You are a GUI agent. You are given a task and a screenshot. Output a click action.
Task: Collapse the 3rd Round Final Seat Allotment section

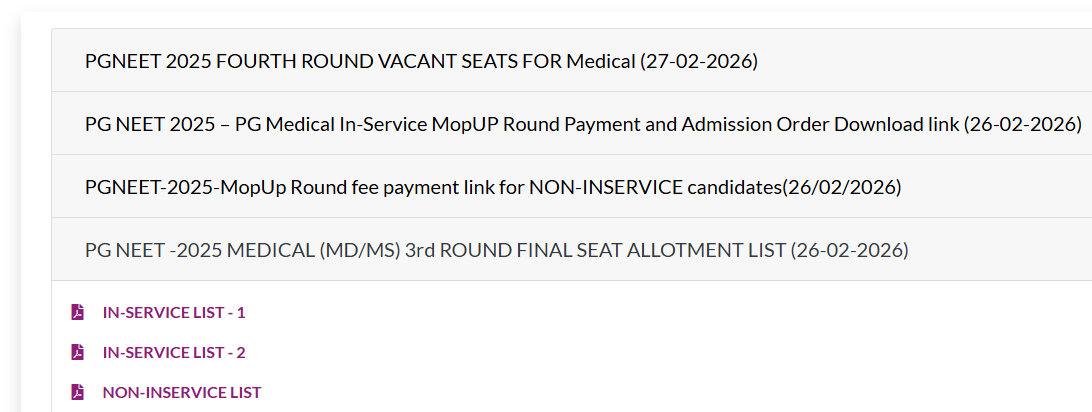point(496,250)
